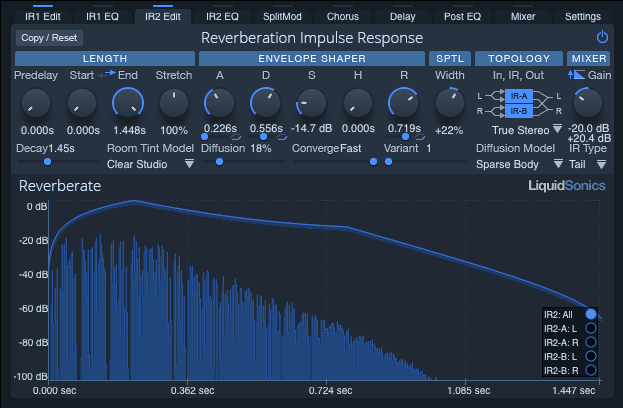Click the Sustain (S) knob
This screenshot has width=623, height=408.
point(312,103)
